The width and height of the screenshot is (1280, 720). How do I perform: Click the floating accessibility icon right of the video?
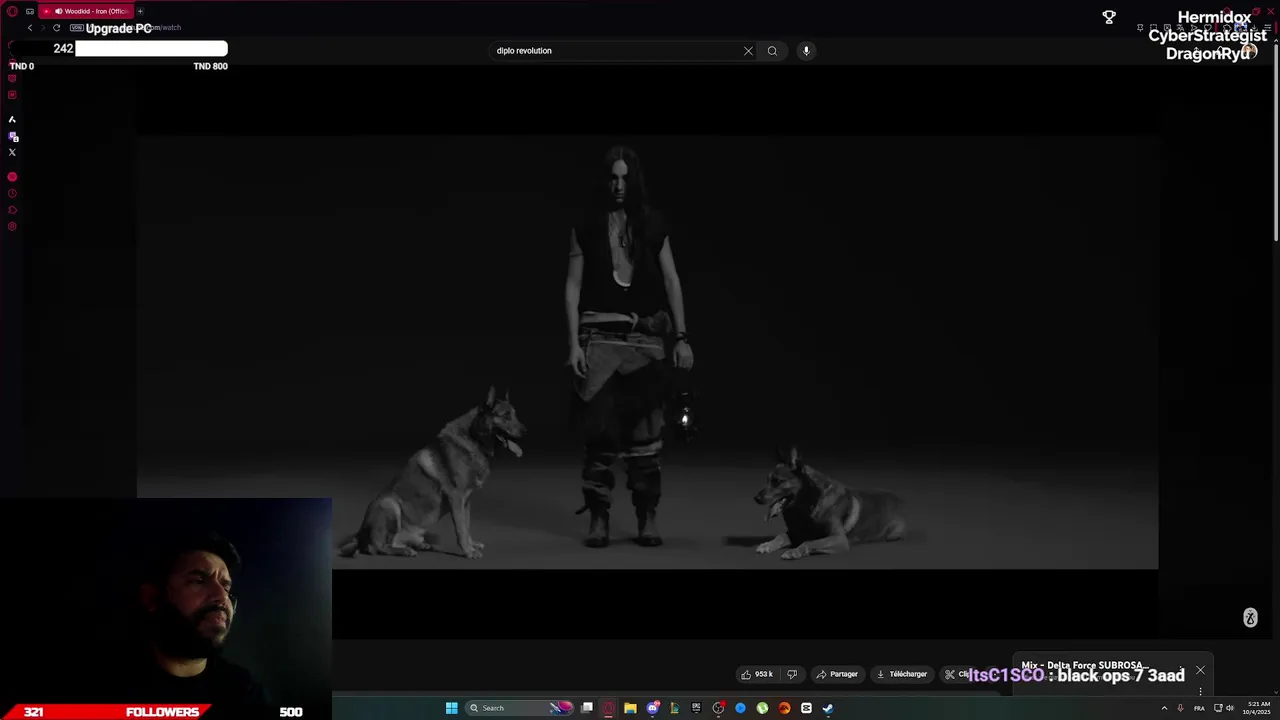click(1250, 618)
